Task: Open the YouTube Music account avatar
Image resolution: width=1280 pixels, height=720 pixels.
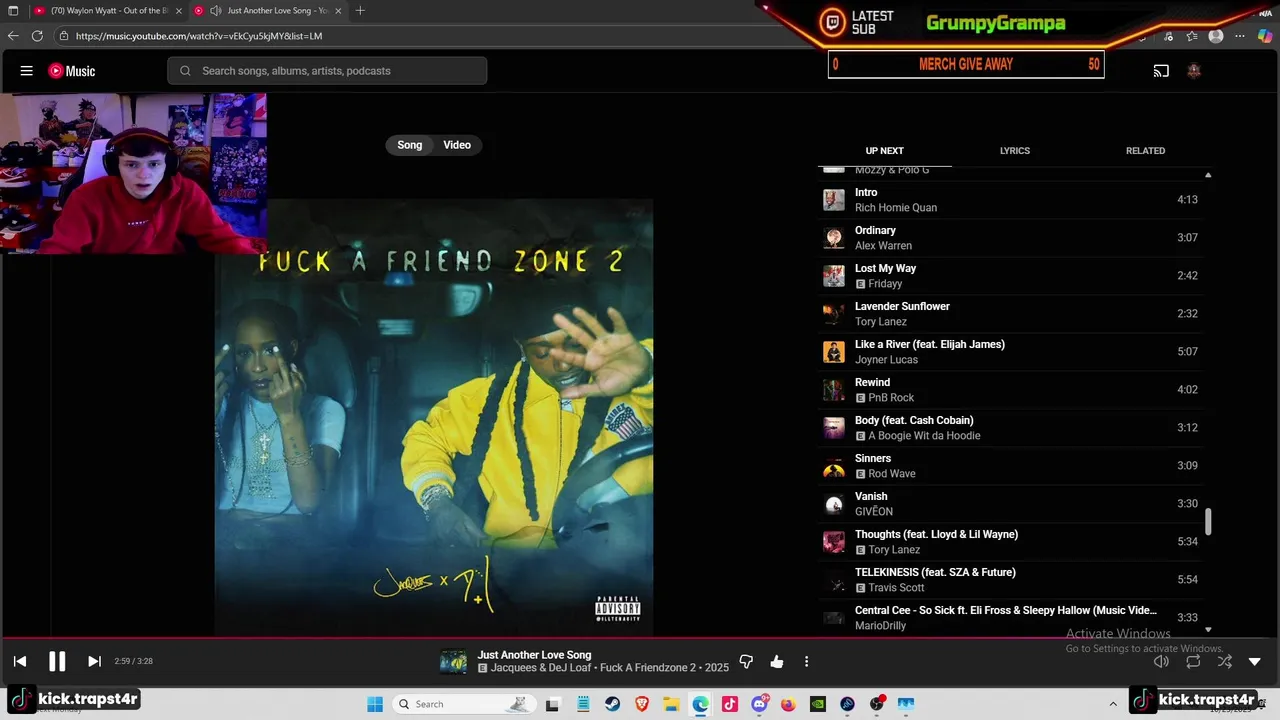Action: [1193, 71]
